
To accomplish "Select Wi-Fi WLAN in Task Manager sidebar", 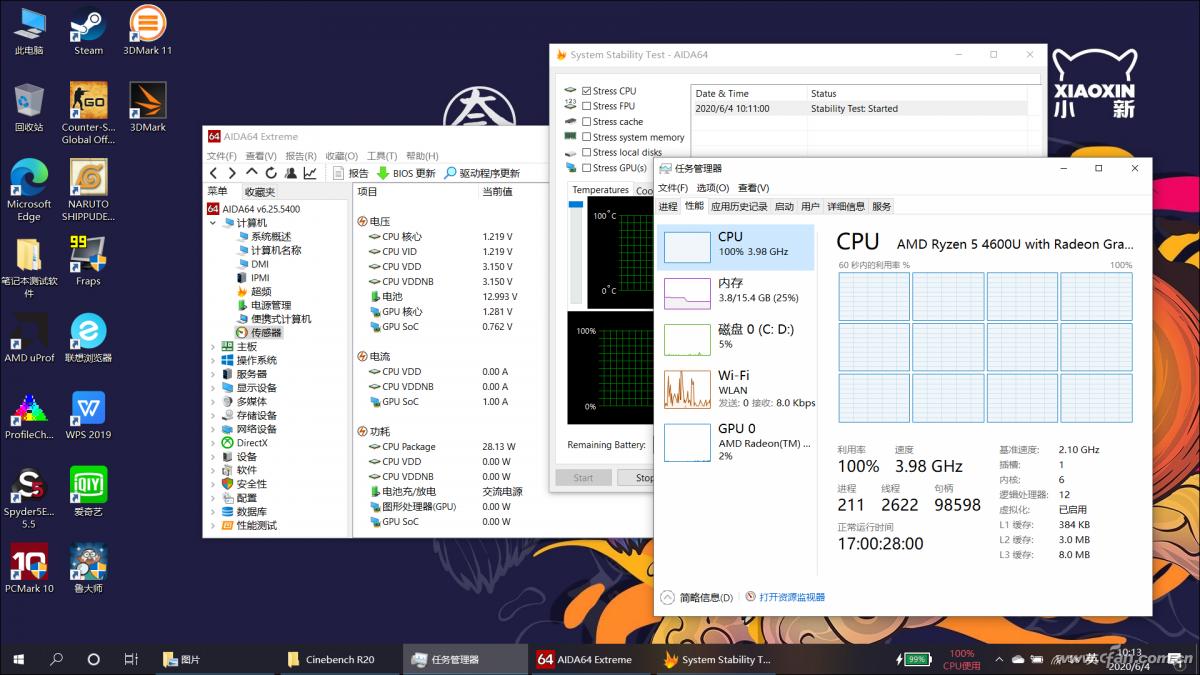I will (735, 389).
